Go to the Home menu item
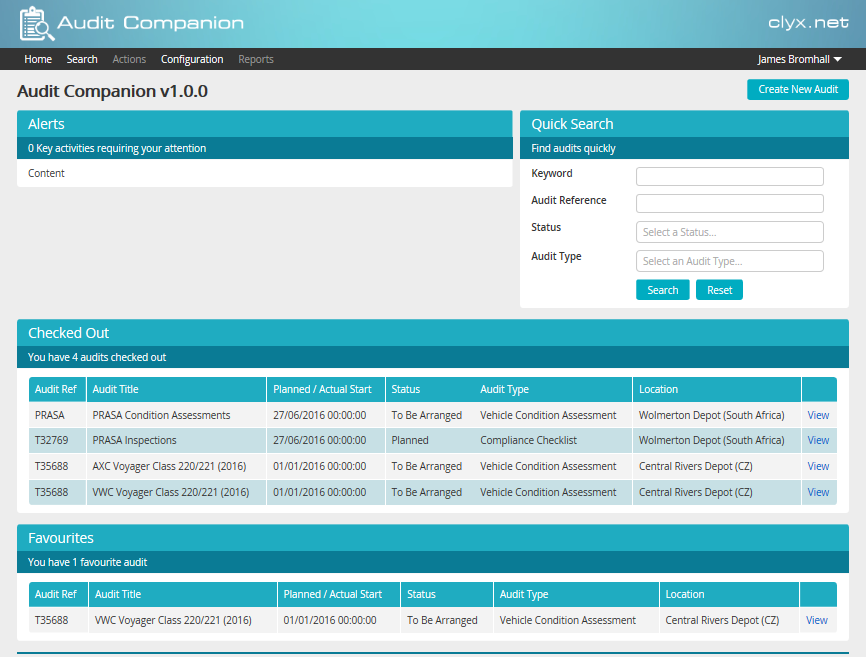Image resolution: width=866 pixels, height=657 pixels. pyautogui.click(x=38, y=59)
